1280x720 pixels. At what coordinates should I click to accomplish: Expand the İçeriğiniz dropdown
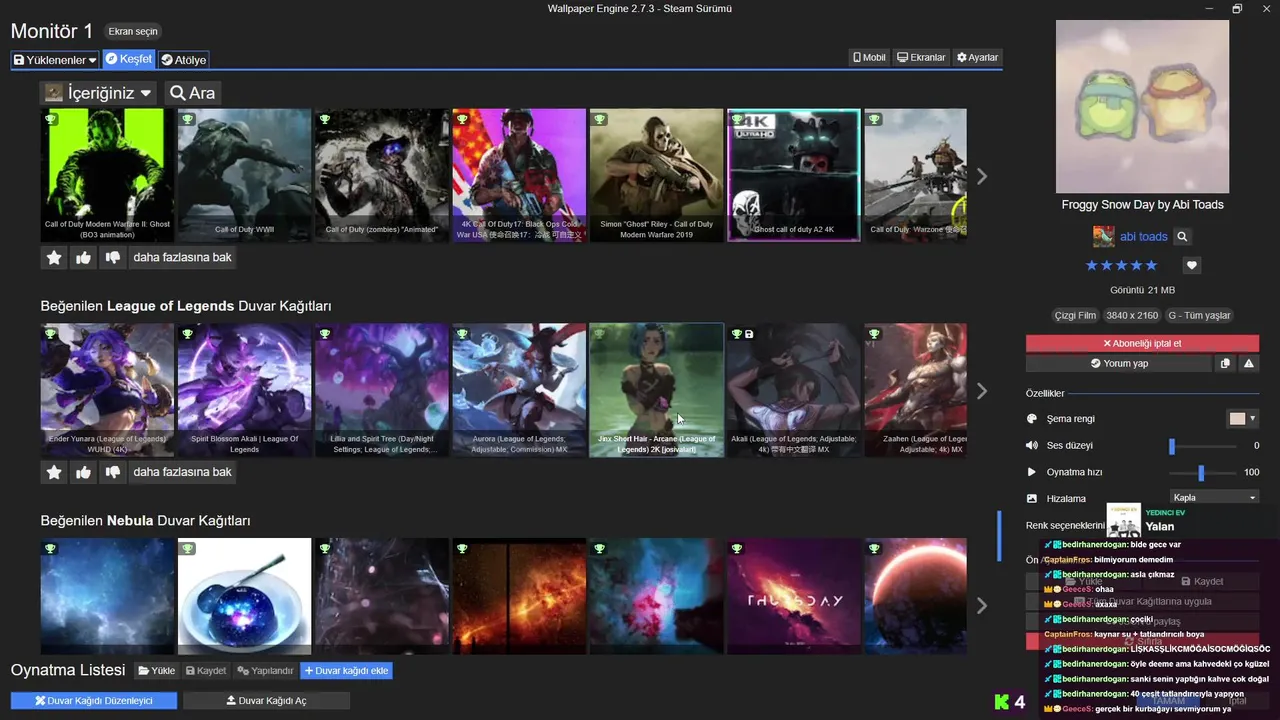point(98,93)
